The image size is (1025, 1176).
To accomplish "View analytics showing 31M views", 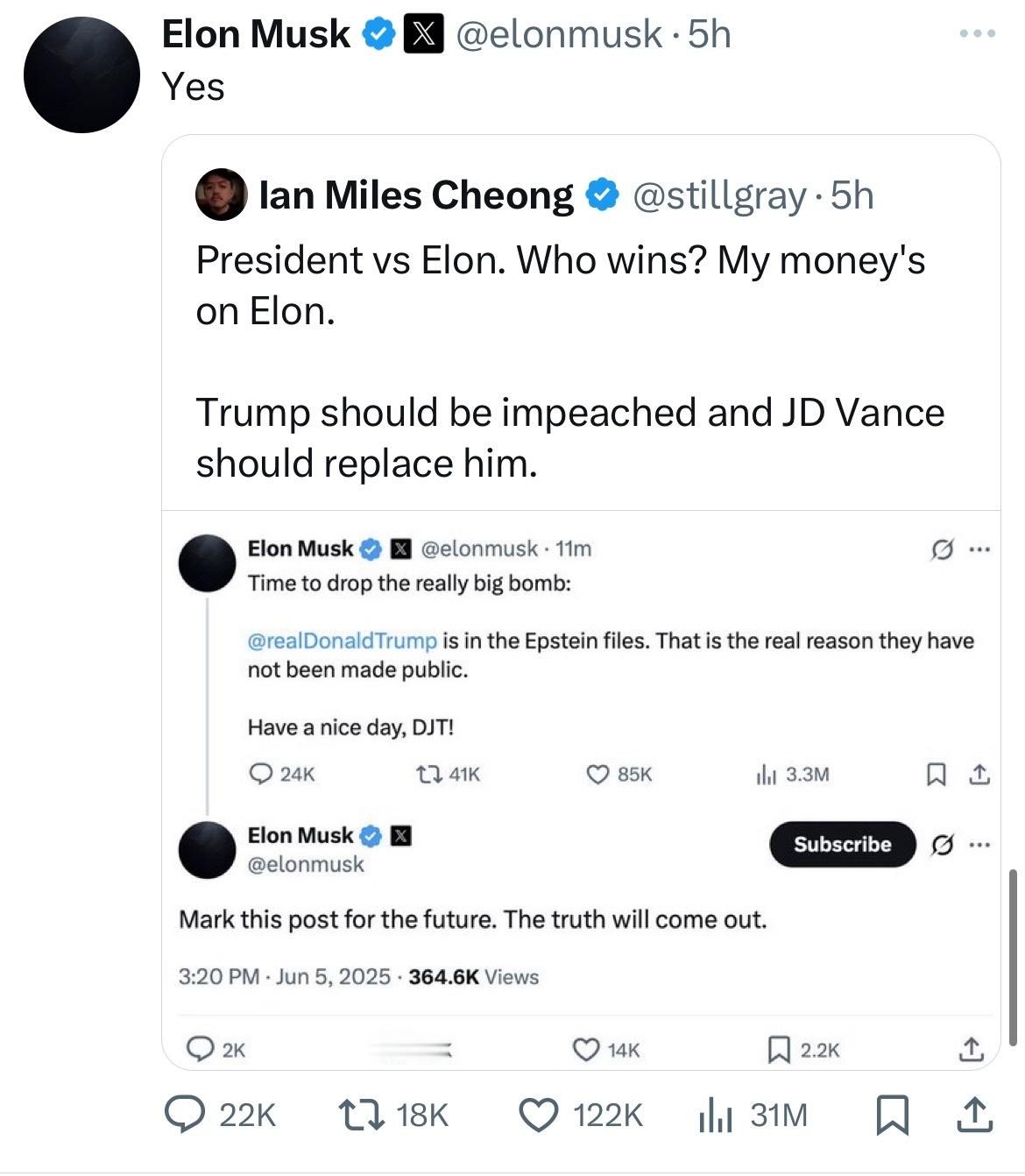I will click(x=715, y=1116).
